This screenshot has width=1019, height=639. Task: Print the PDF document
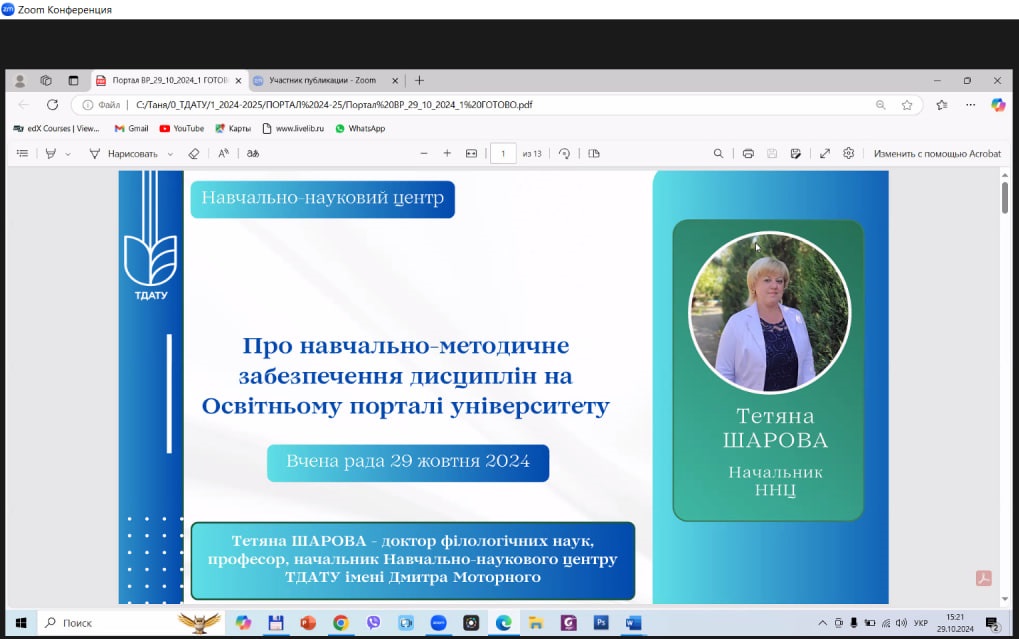pos(748,154)
